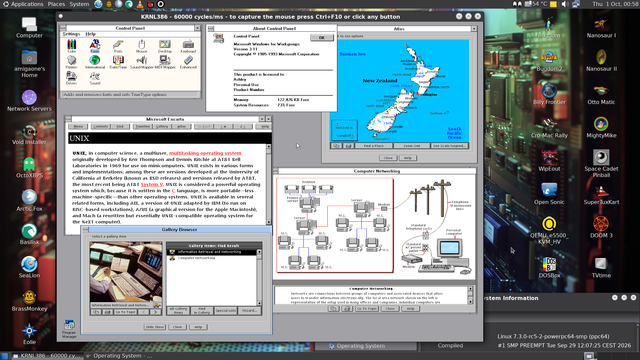Click Slide Show button in Gallery Browser
Viewport: 640px width, 360px height.
coord(155,327)
